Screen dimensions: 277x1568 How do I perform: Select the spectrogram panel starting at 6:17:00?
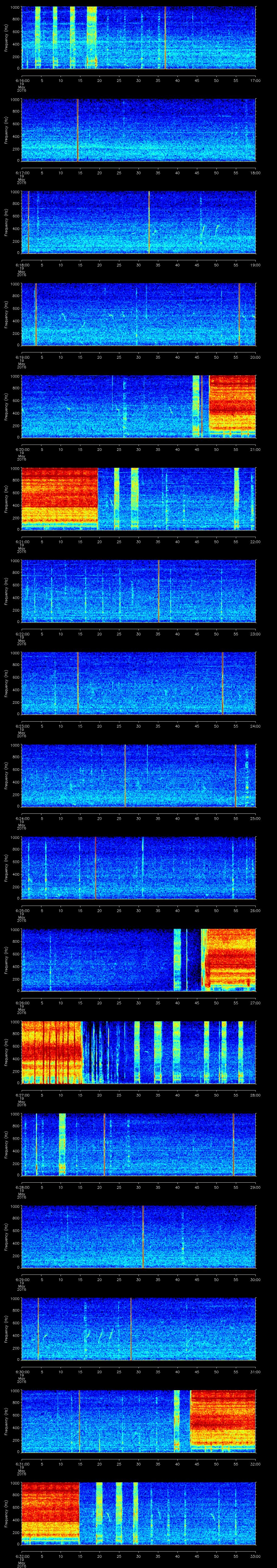139,130
